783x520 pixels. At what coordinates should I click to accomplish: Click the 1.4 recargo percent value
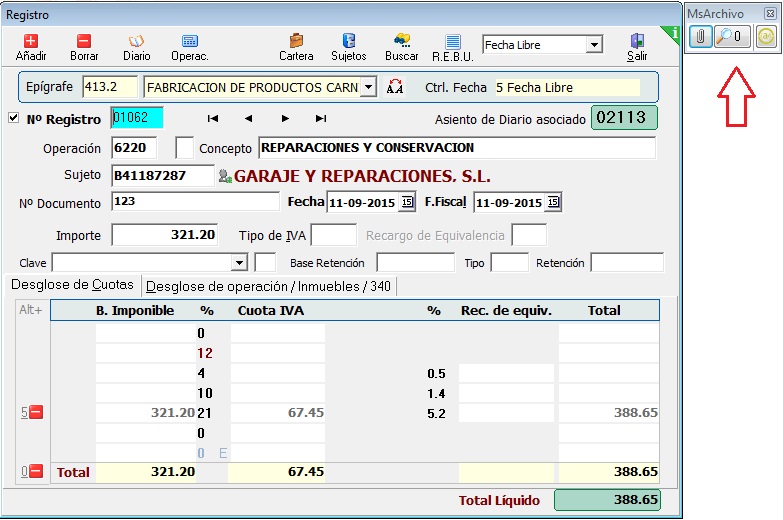coord(436,394)
